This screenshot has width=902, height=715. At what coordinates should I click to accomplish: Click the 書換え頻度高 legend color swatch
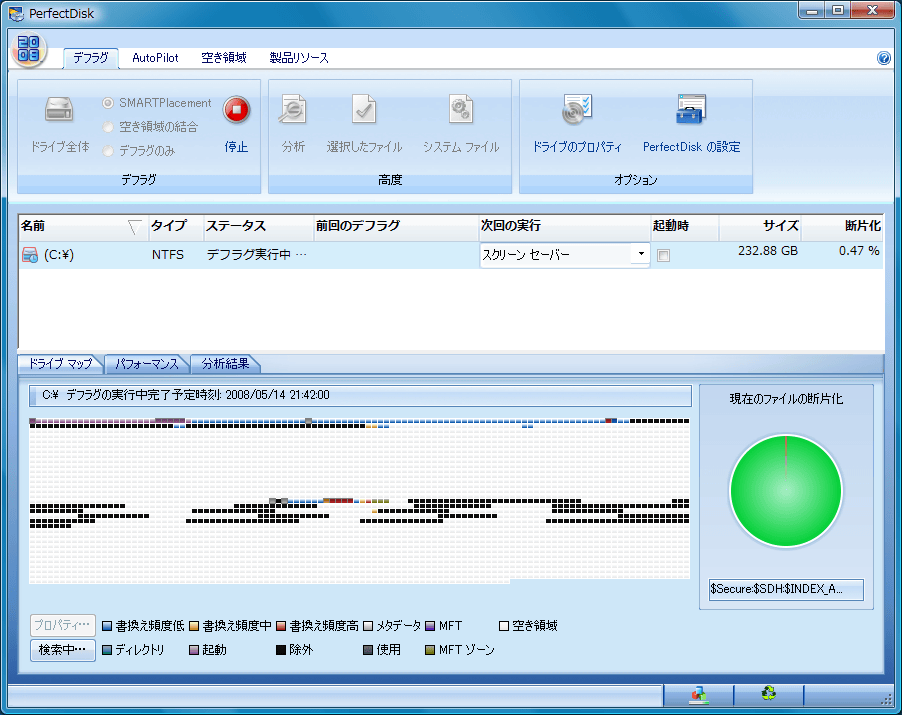(x=281, y=626)
